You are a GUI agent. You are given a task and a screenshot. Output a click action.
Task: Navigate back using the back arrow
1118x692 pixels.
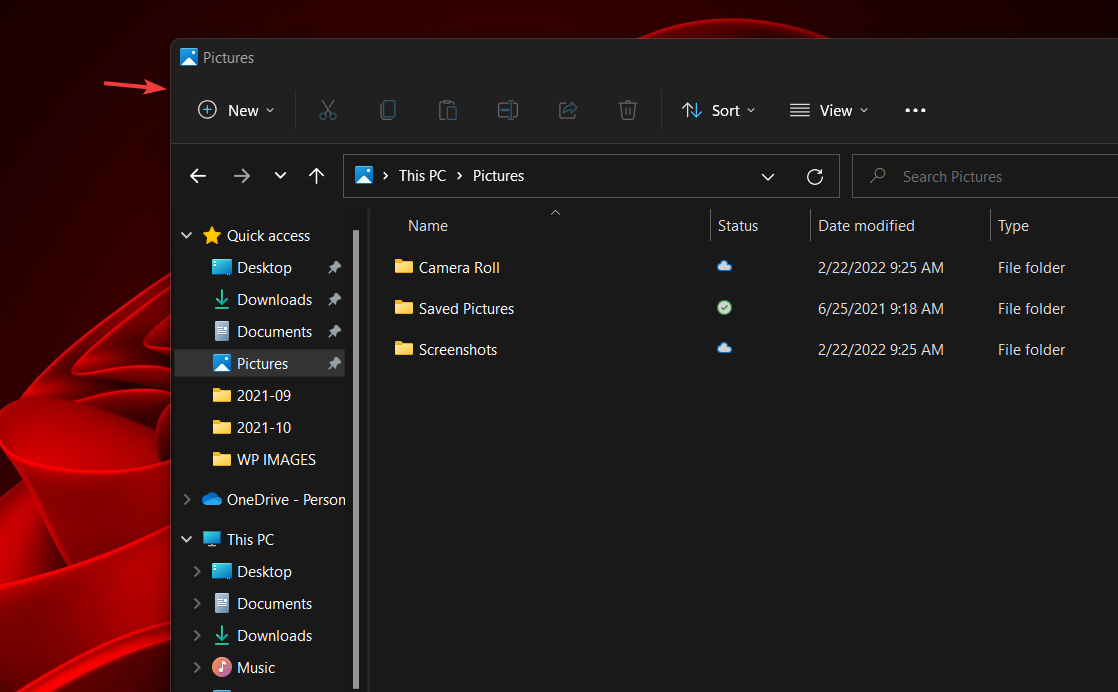pos(197,175)
